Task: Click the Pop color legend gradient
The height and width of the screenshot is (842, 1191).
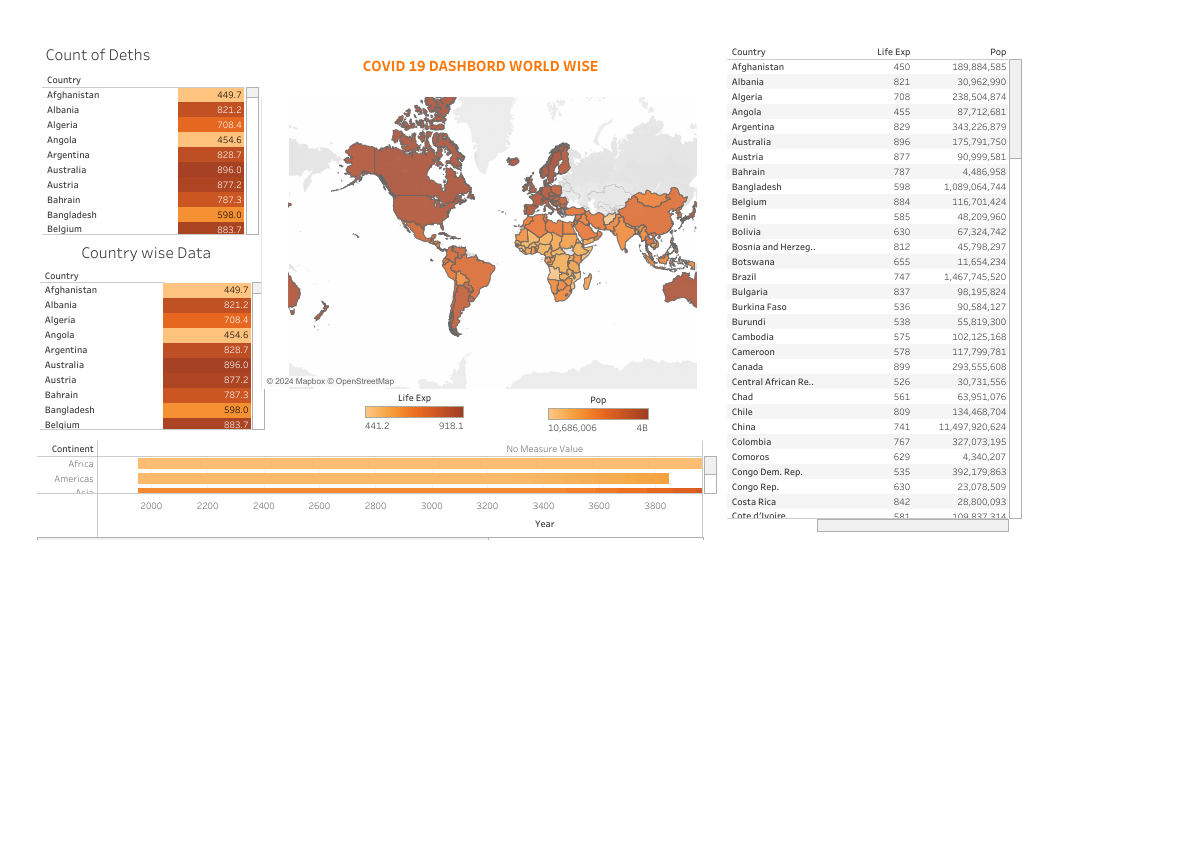Action: click(598, 411)
